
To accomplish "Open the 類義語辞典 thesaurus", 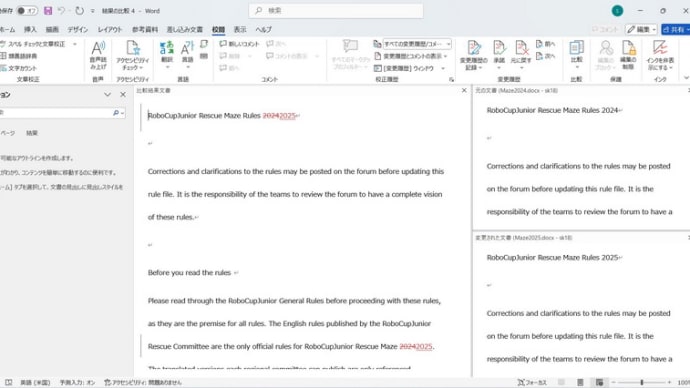I will coord(19,56).
